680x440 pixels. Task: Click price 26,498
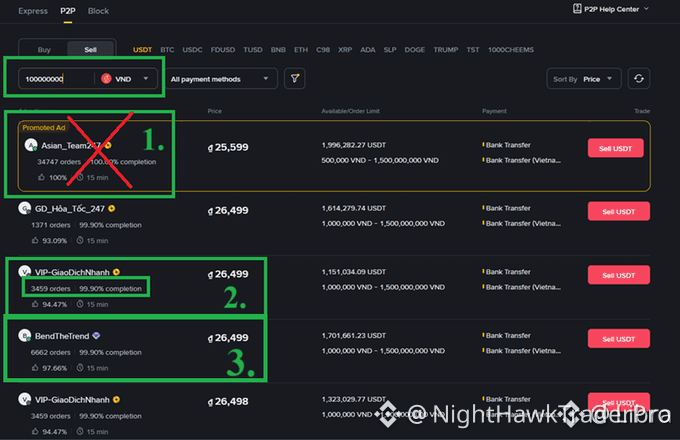click(x=228, y=401)
